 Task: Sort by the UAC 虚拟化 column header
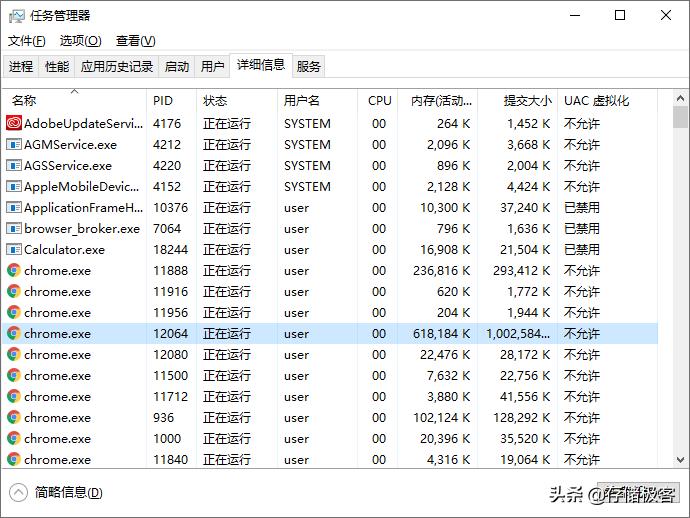tap(608, 100)
